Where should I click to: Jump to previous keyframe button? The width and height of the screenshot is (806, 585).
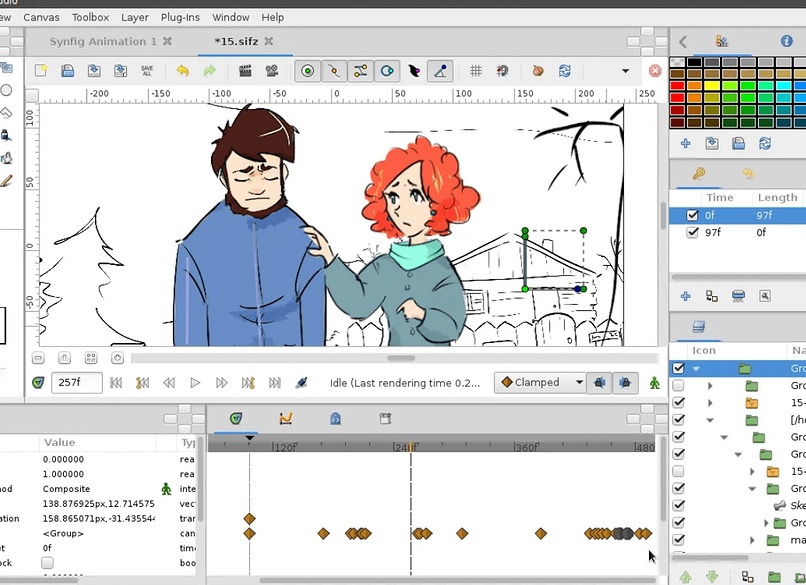[x=142, y=382]
